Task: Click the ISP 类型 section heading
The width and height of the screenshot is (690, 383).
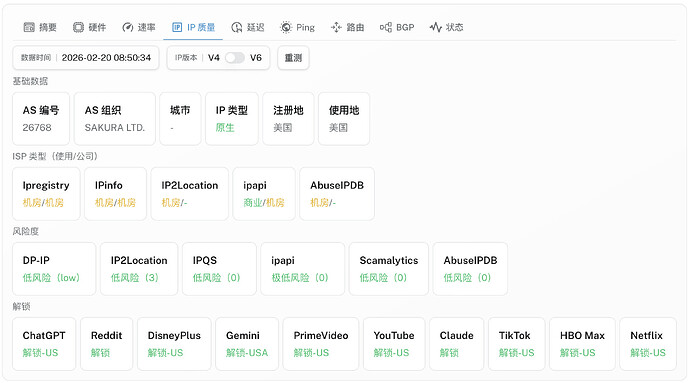Action: [x=55, y=156]
